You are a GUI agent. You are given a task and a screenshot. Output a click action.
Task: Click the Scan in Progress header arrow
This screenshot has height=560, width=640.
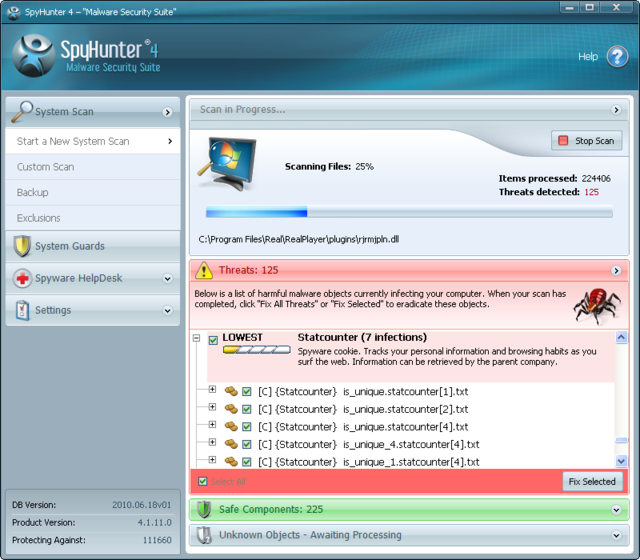616,110
